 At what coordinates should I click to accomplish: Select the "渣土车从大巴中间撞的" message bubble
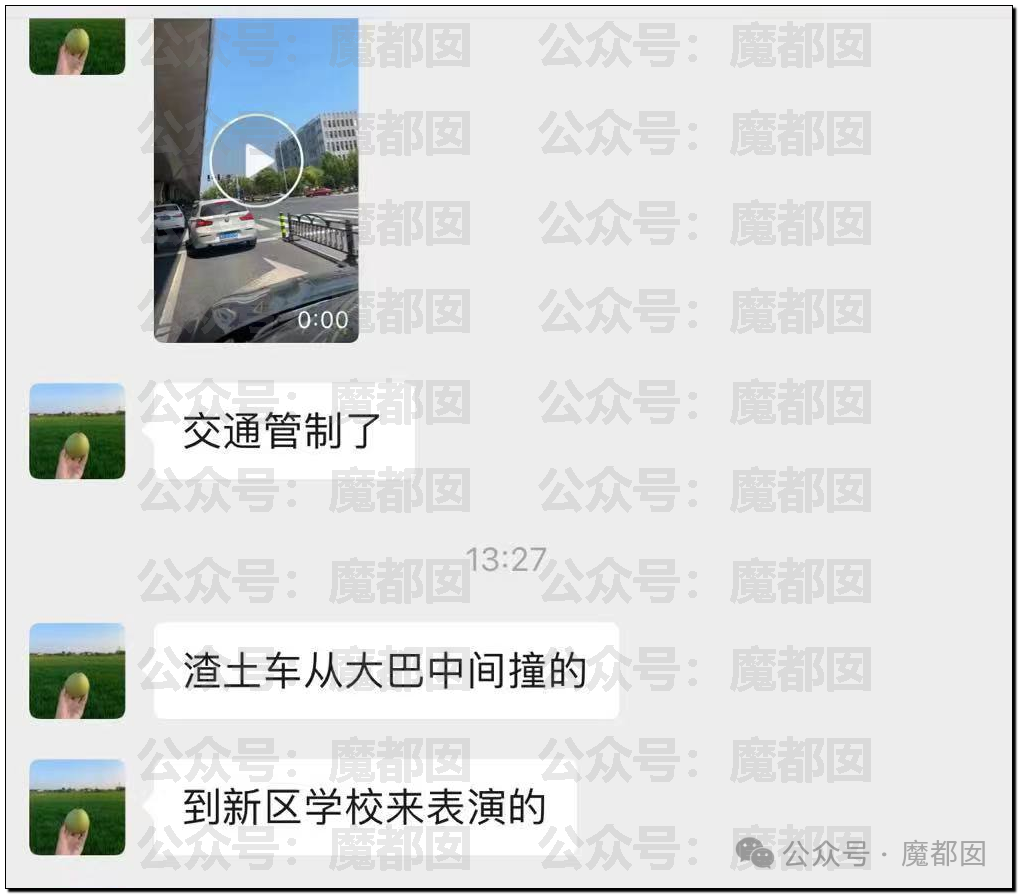tap(385, 671)
